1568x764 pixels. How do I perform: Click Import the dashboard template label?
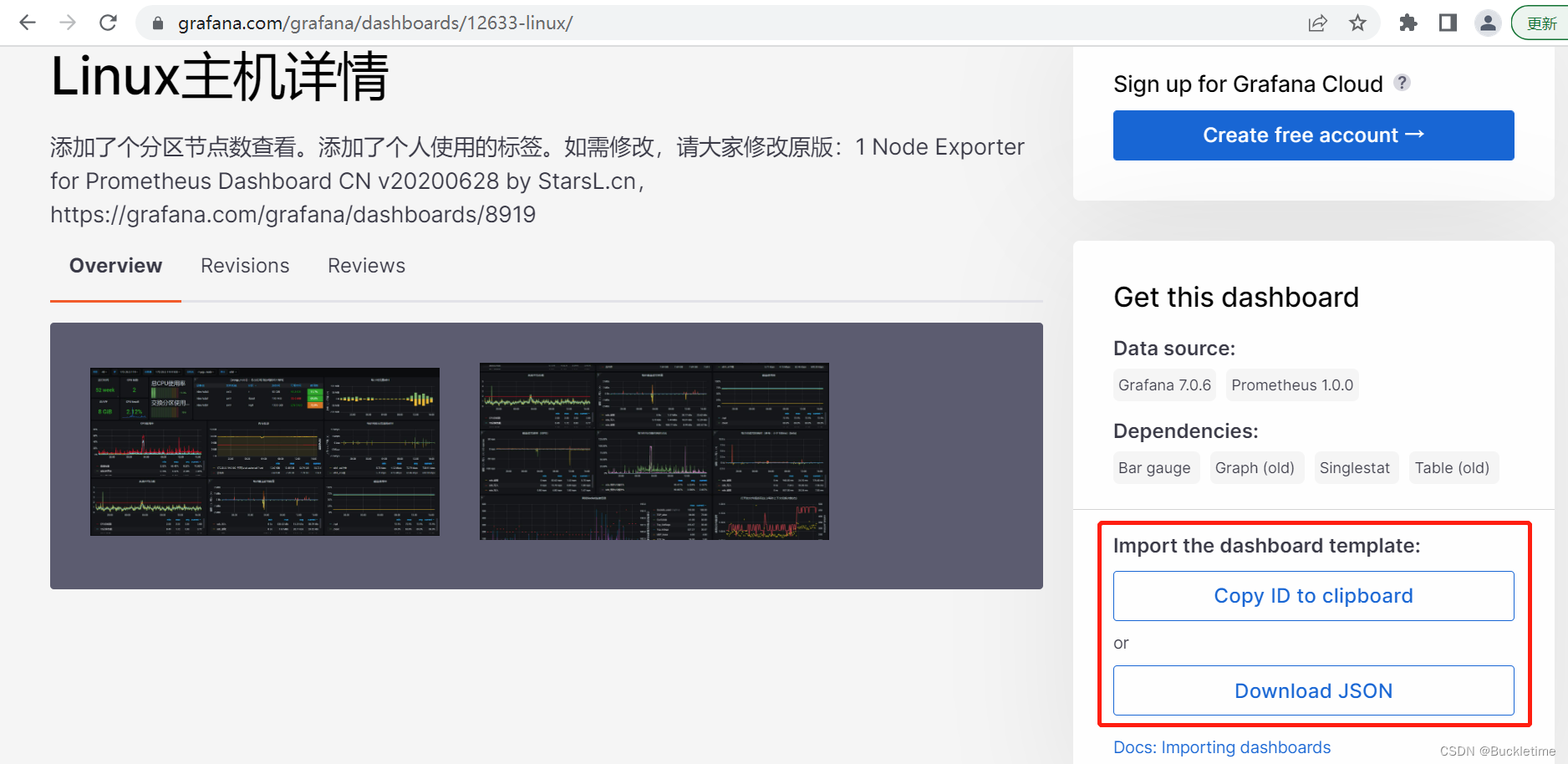[x=1267, y=546]
